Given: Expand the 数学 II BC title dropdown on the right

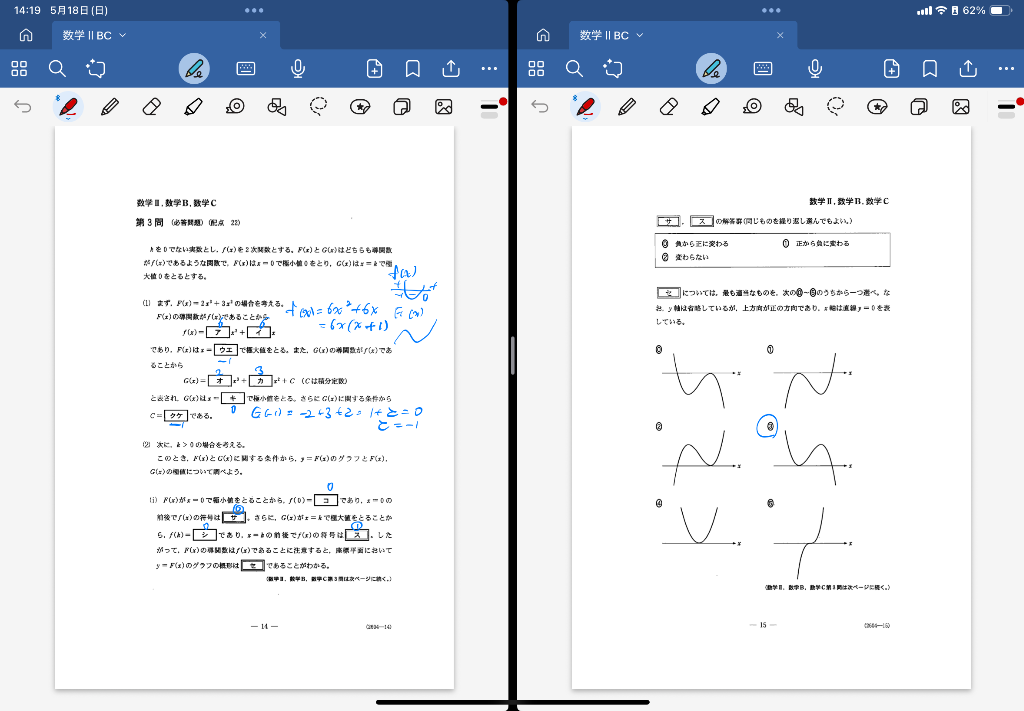Looking at the screenshot, I should pyautogui.click(x=640, y=35).
